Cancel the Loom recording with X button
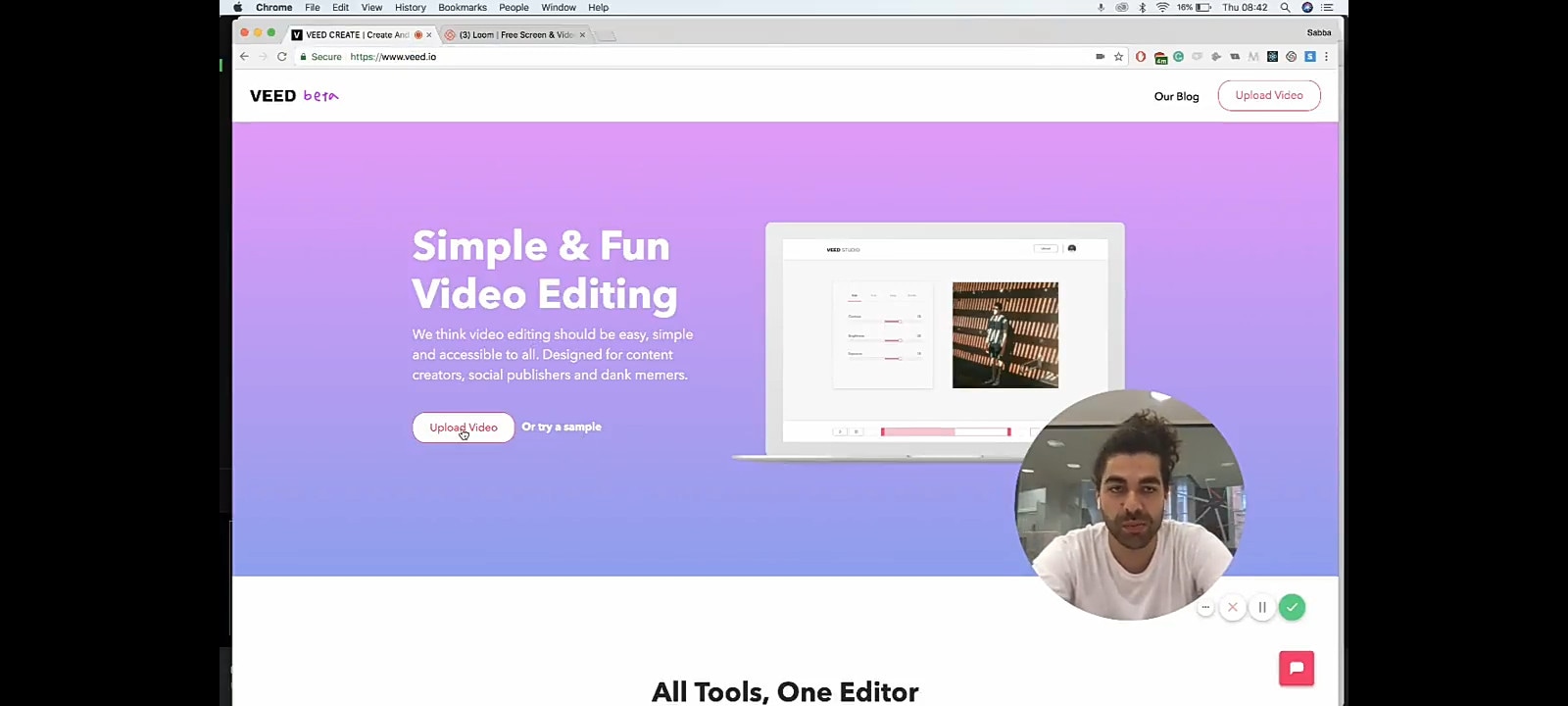The height and width of the screenshot is (706, 1568). point(1233,607)
